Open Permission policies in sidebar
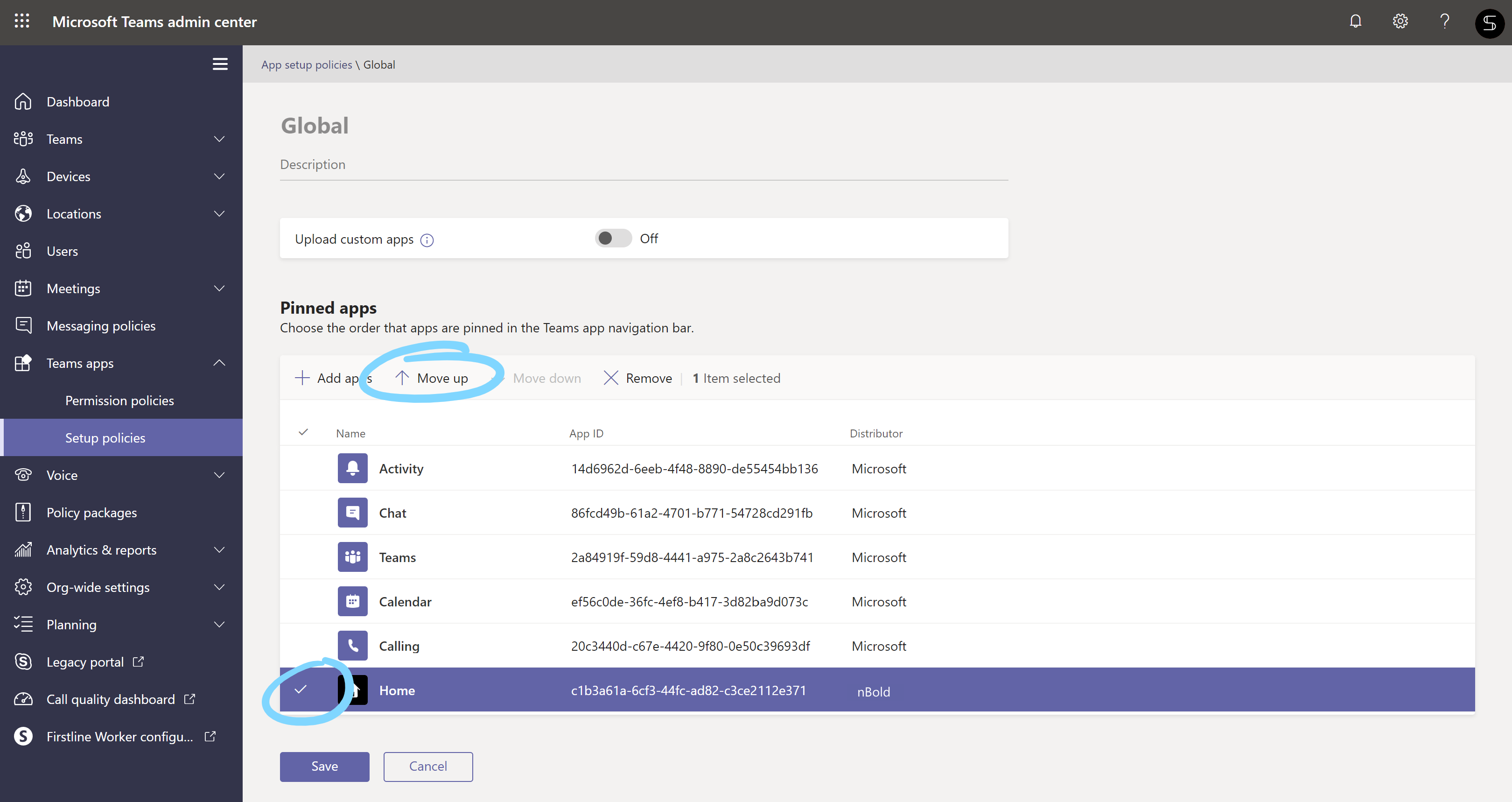 click(x=119, y=401)
